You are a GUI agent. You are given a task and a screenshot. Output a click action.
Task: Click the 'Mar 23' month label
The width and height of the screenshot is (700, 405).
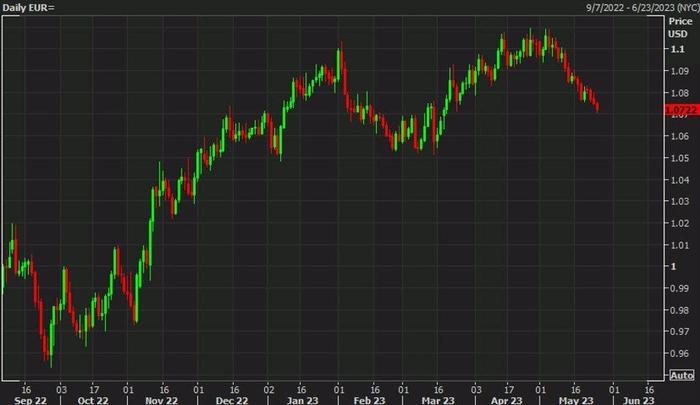pyautogui.click(x=438, y=400)
